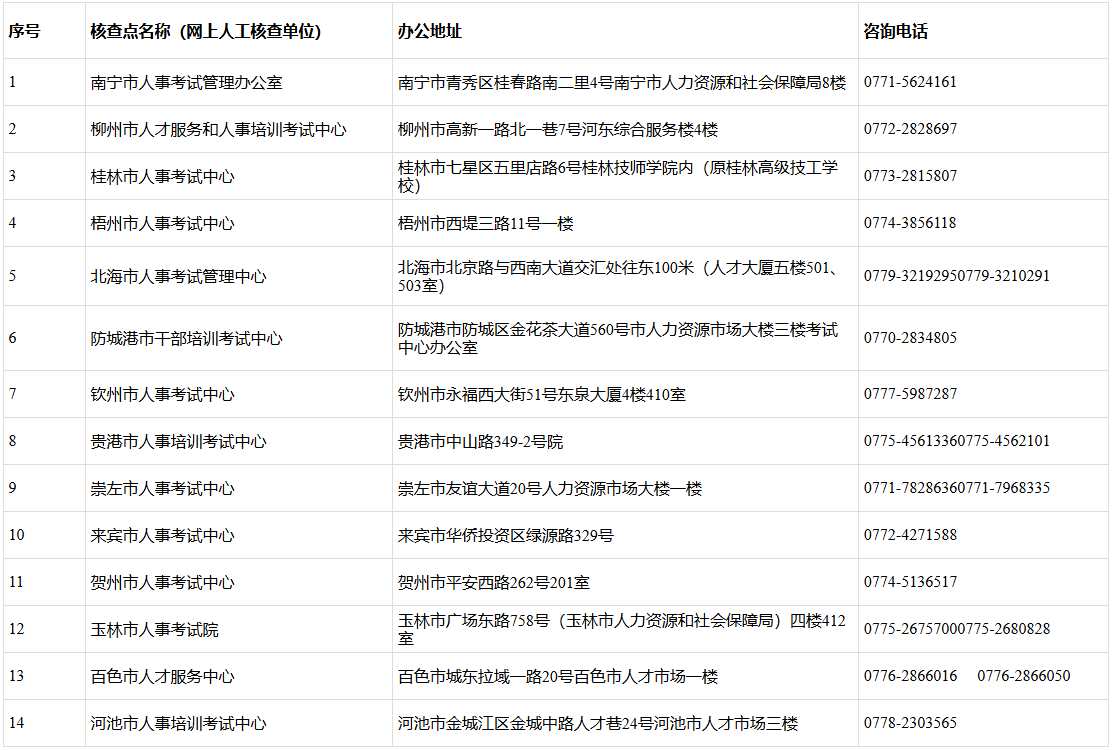Click the Liuzhou address 柳州市高新一路北一巷7号
Image resolution: width=1113 pixels, height=750 pixels.
pos(490,129)
